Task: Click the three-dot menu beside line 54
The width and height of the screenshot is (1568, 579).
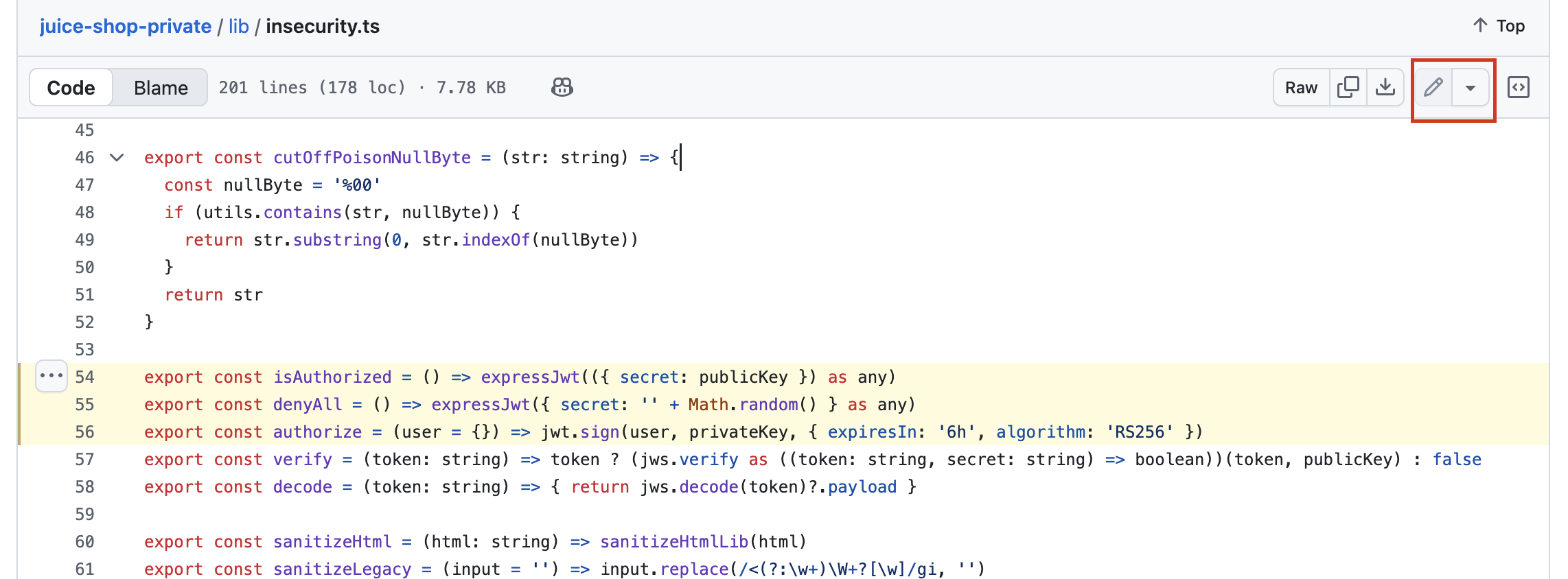Action: coord(51,376)
